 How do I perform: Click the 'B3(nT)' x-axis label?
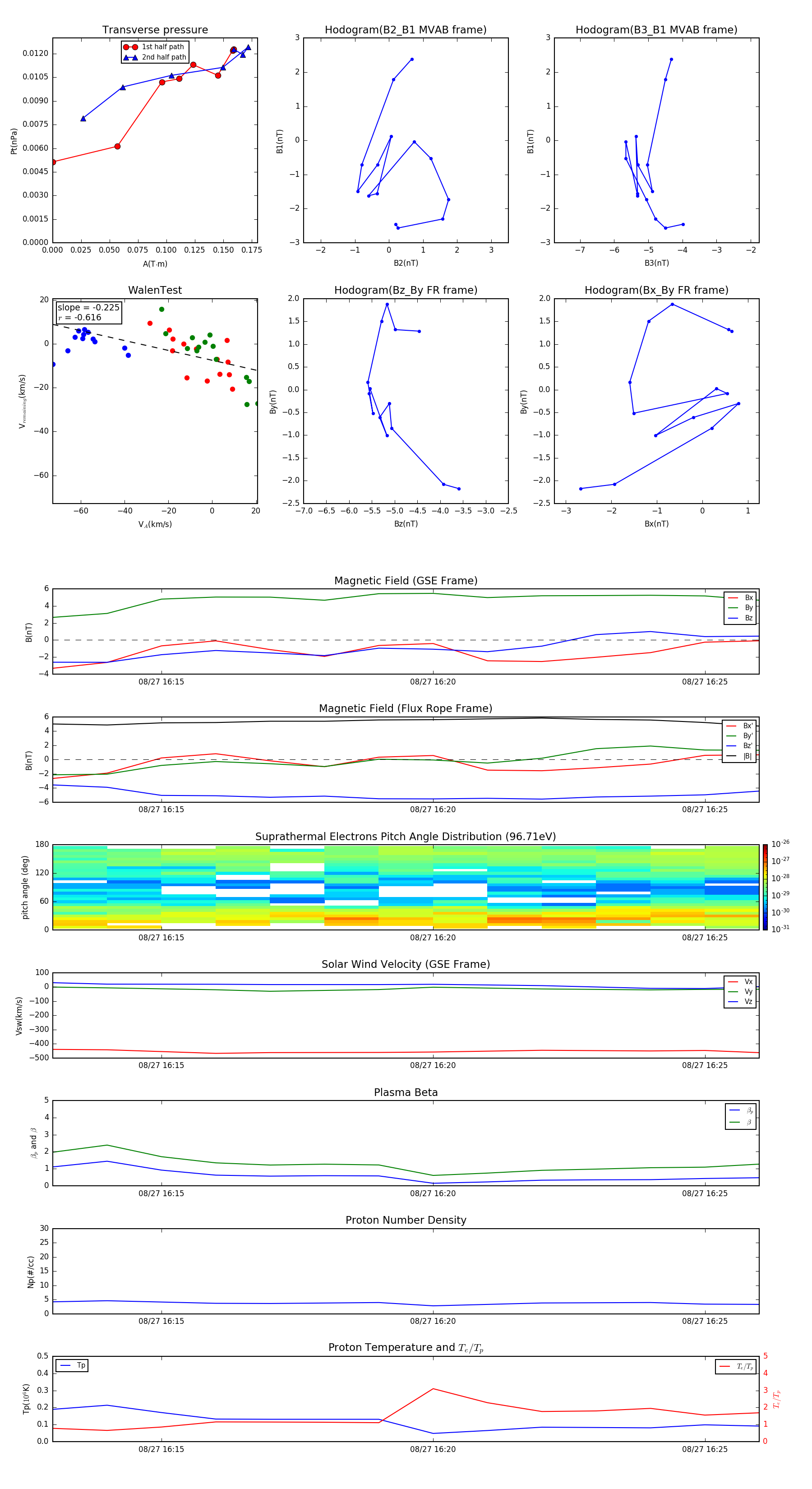coord(656,263)
